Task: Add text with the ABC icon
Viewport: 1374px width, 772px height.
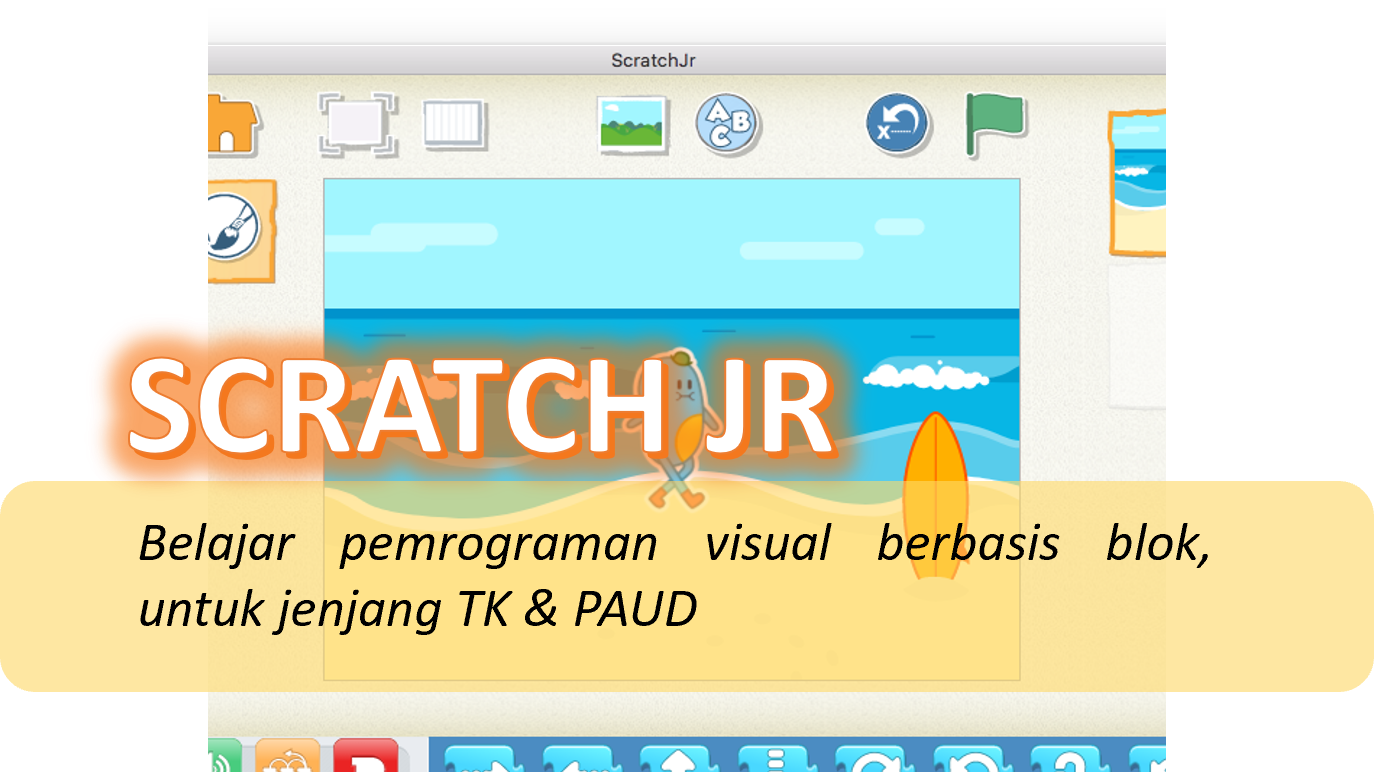Action: (728, 125)
